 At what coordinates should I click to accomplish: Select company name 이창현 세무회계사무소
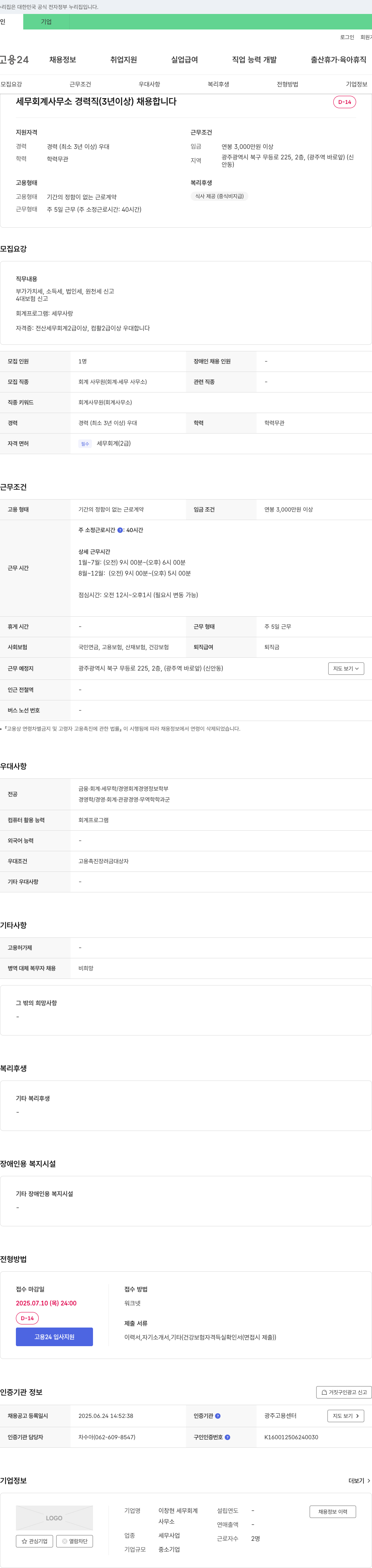(178, 1516)
